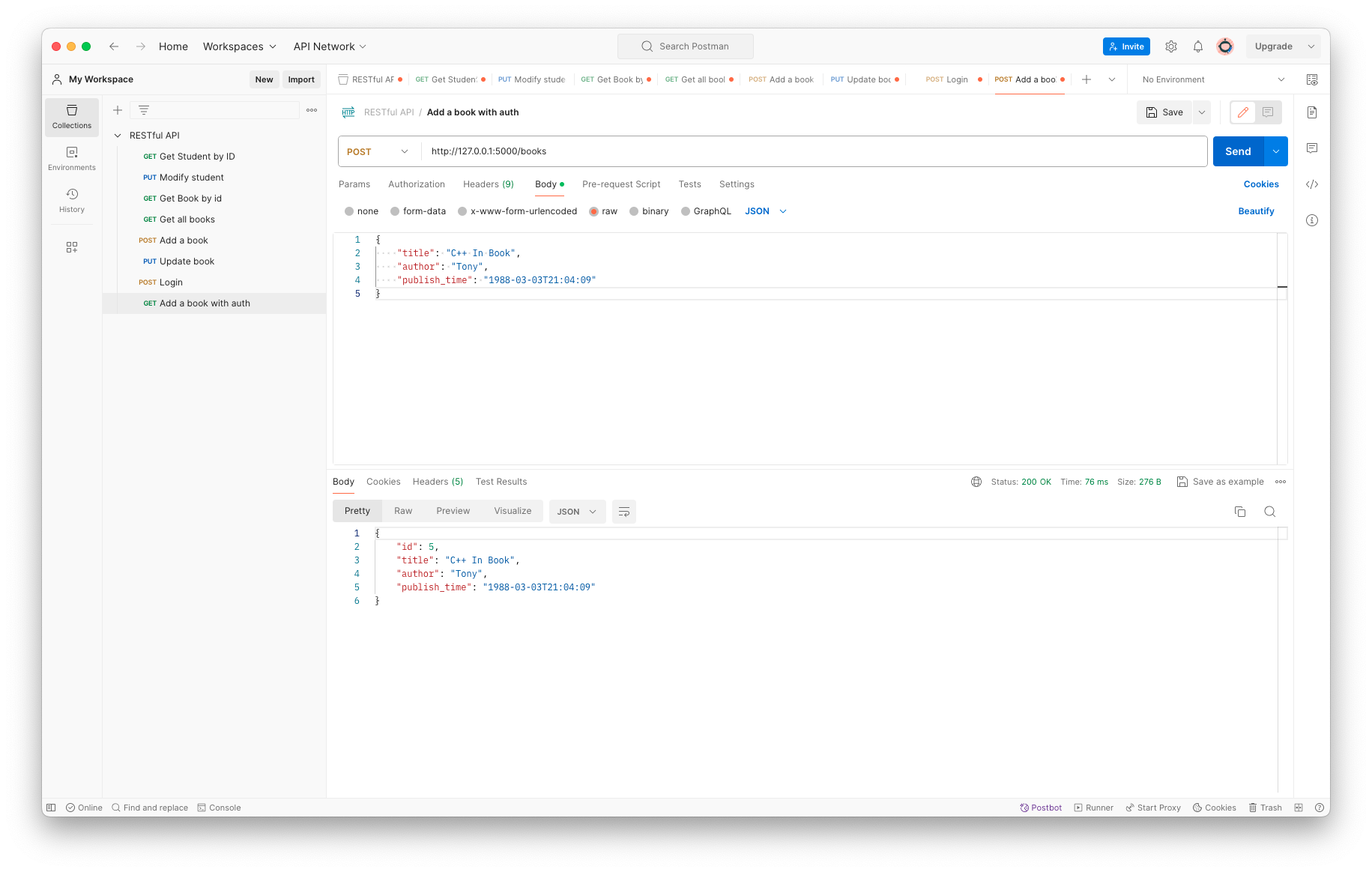This screenshot has height=872, width=1372.
Task: Search within the response body
Action: (x=1269, y=512)
